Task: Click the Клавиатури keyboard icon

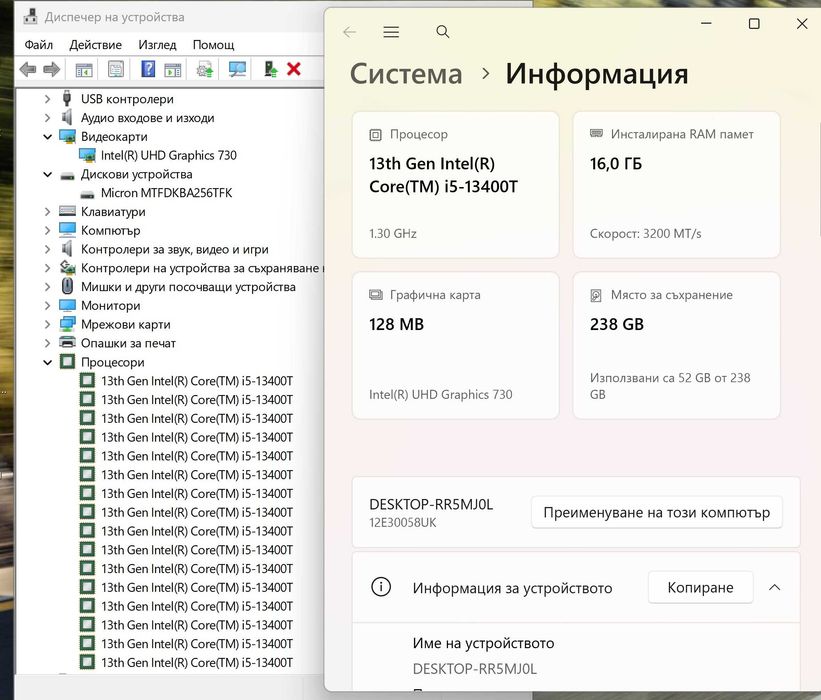Action: pyautogui.click(x=68, y=211)
